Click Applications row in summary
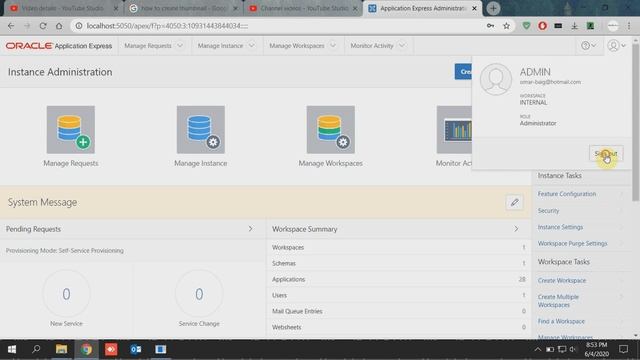This screenshot has width=640, height=360. [399, 279]
